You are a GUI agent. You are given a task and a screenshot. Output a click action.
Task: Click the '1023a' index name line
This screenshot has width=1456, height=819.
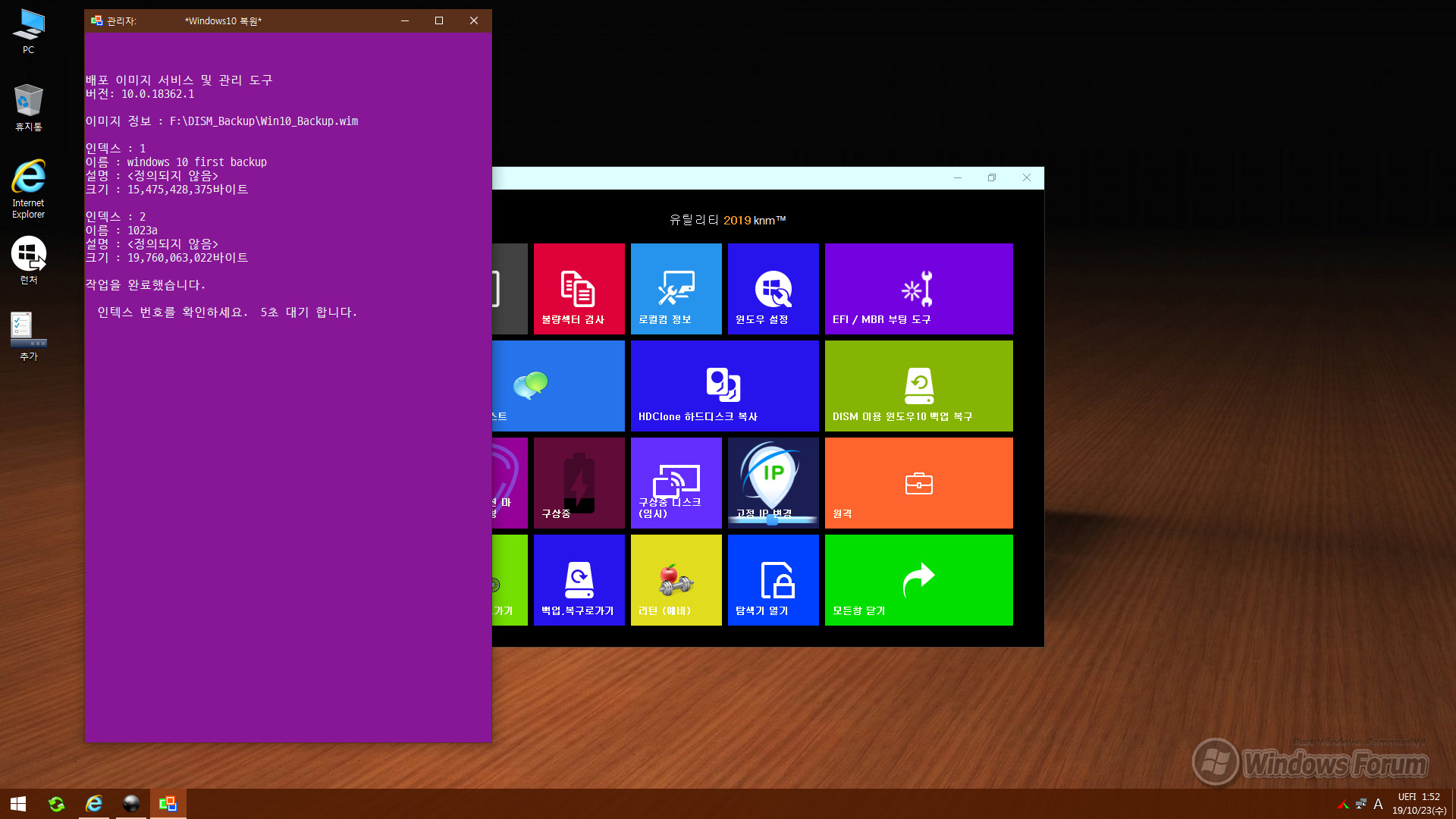tap(121, 231)
